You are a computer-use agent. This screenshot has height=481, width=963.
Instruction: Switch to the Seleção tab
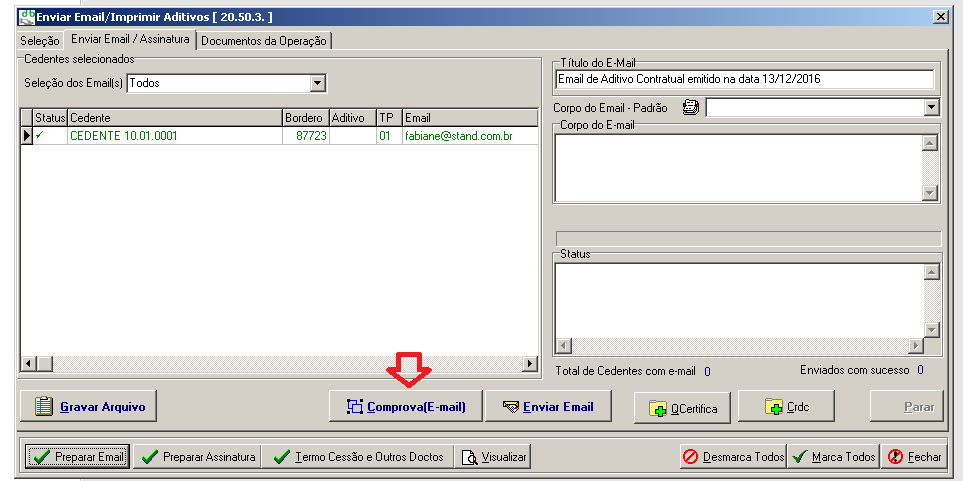pos(40,41)
